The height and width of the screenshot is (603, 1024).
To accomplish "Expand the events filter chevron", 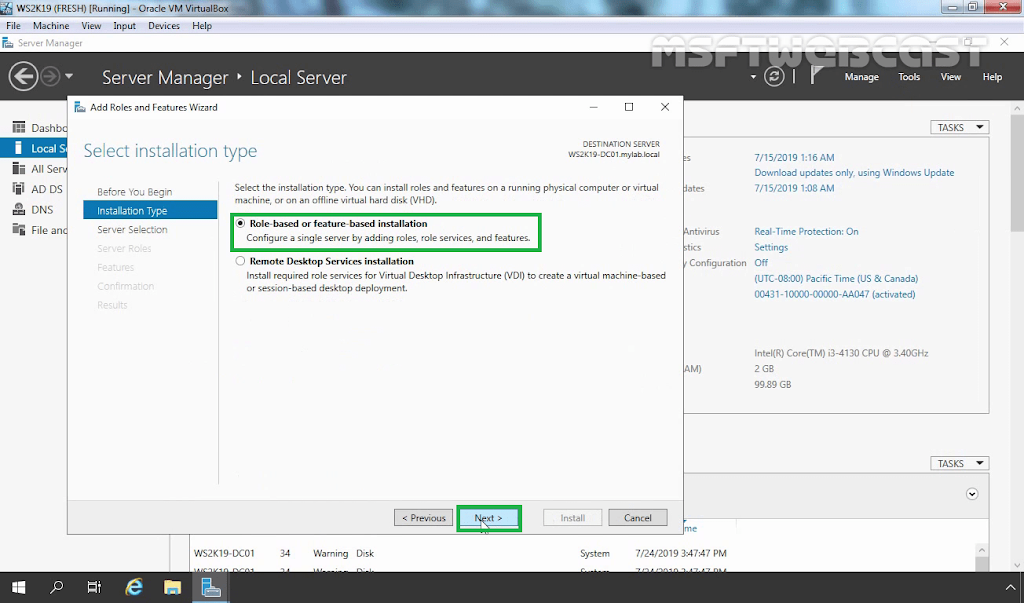I will (972, 494).
